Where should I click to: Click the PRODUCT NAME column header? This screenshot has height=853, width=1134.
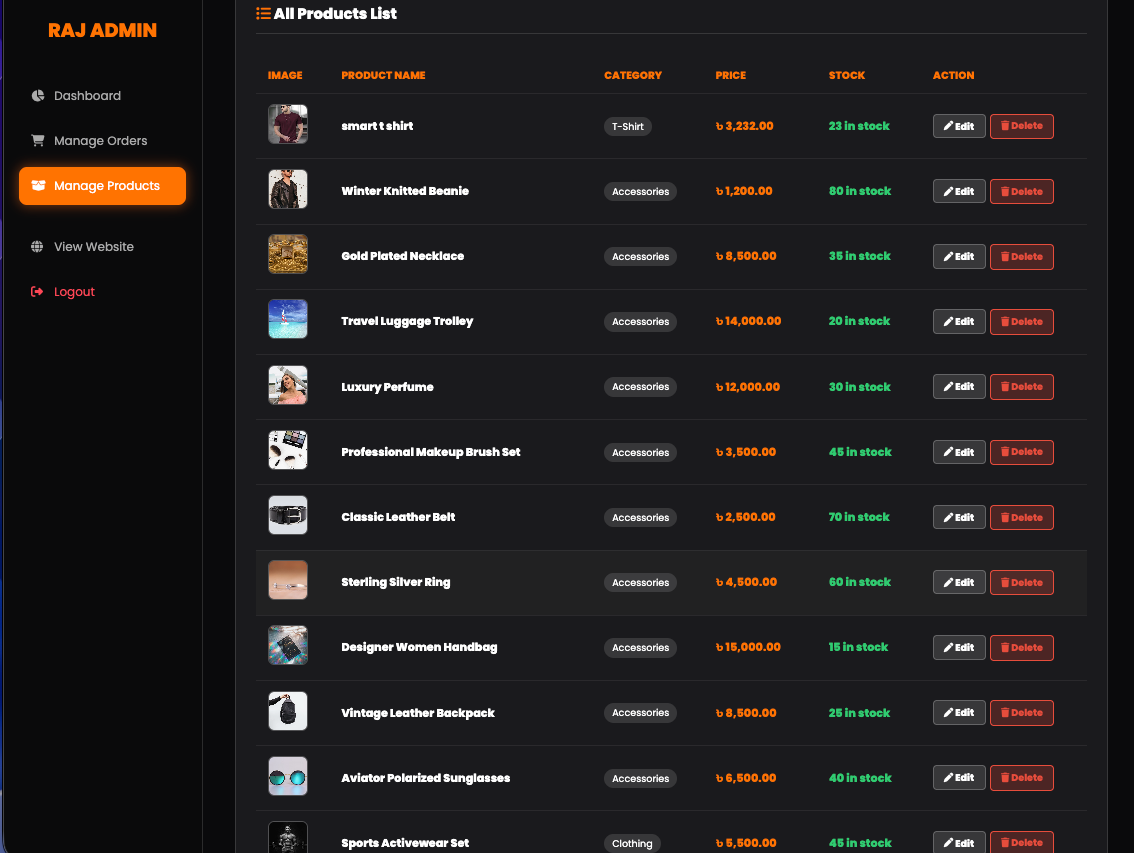coord(383,75)
